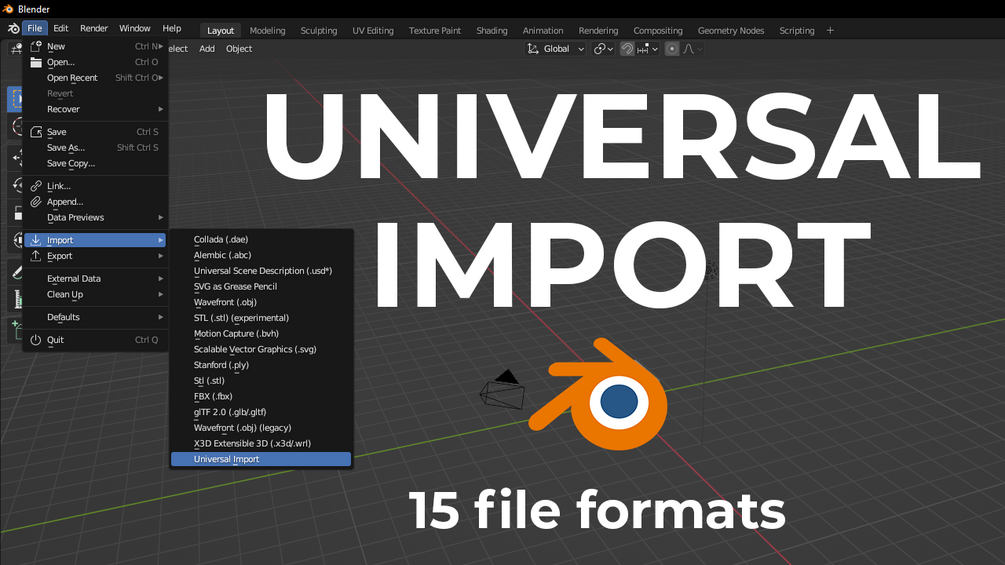Viewport: 1005px width, 565px height.
Task: Expand the Clean Up submenu
Action: click(x=95, y=295)
